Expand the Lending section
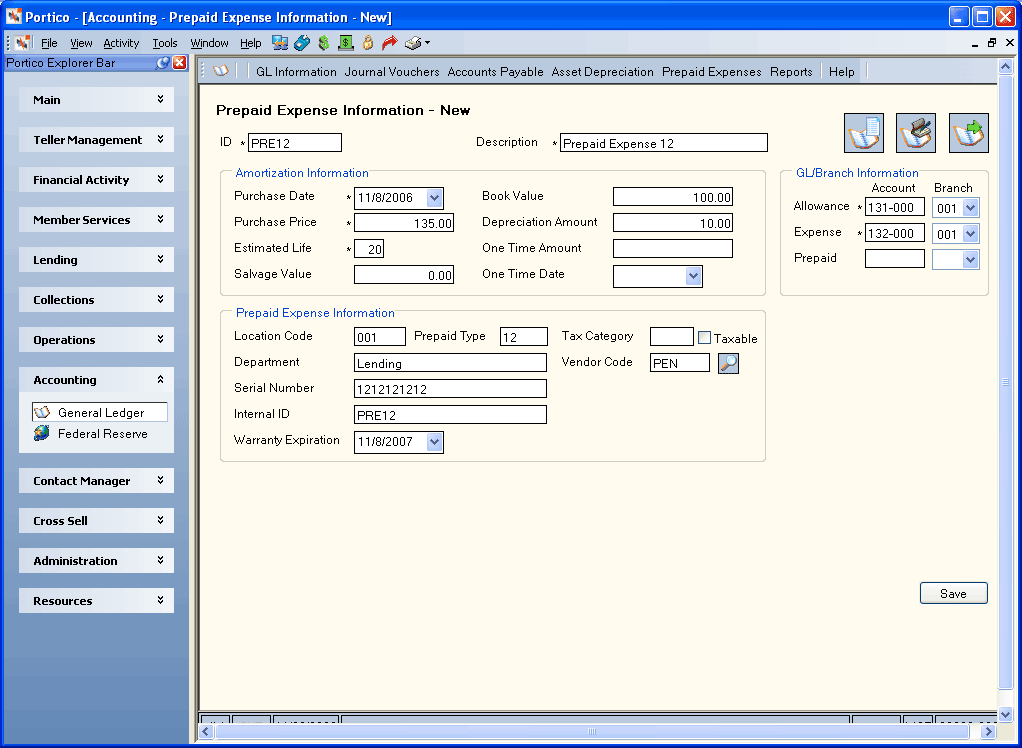1022x748 pixels. coord(96,260)
